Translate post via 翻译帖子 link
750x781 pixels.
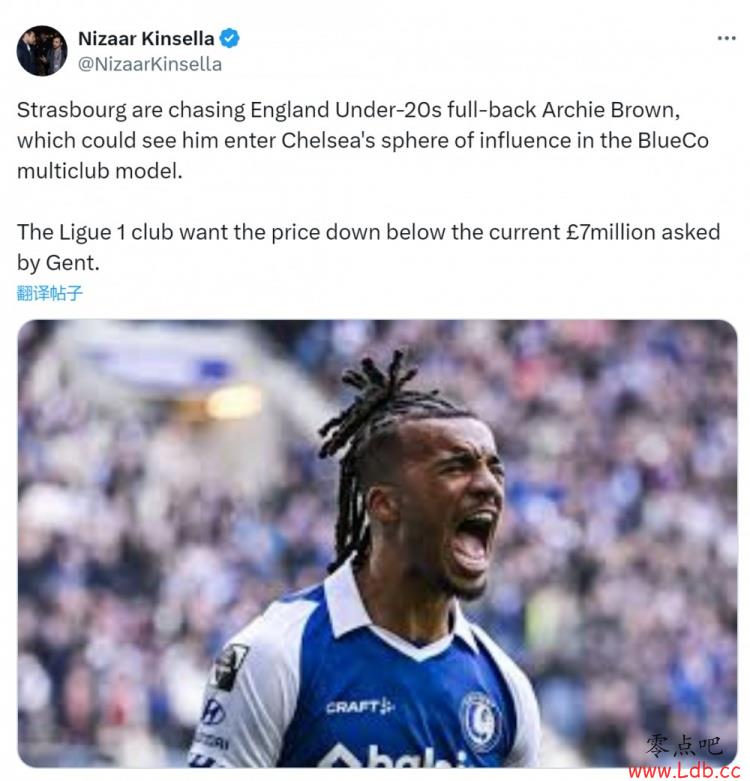[49, 293]
